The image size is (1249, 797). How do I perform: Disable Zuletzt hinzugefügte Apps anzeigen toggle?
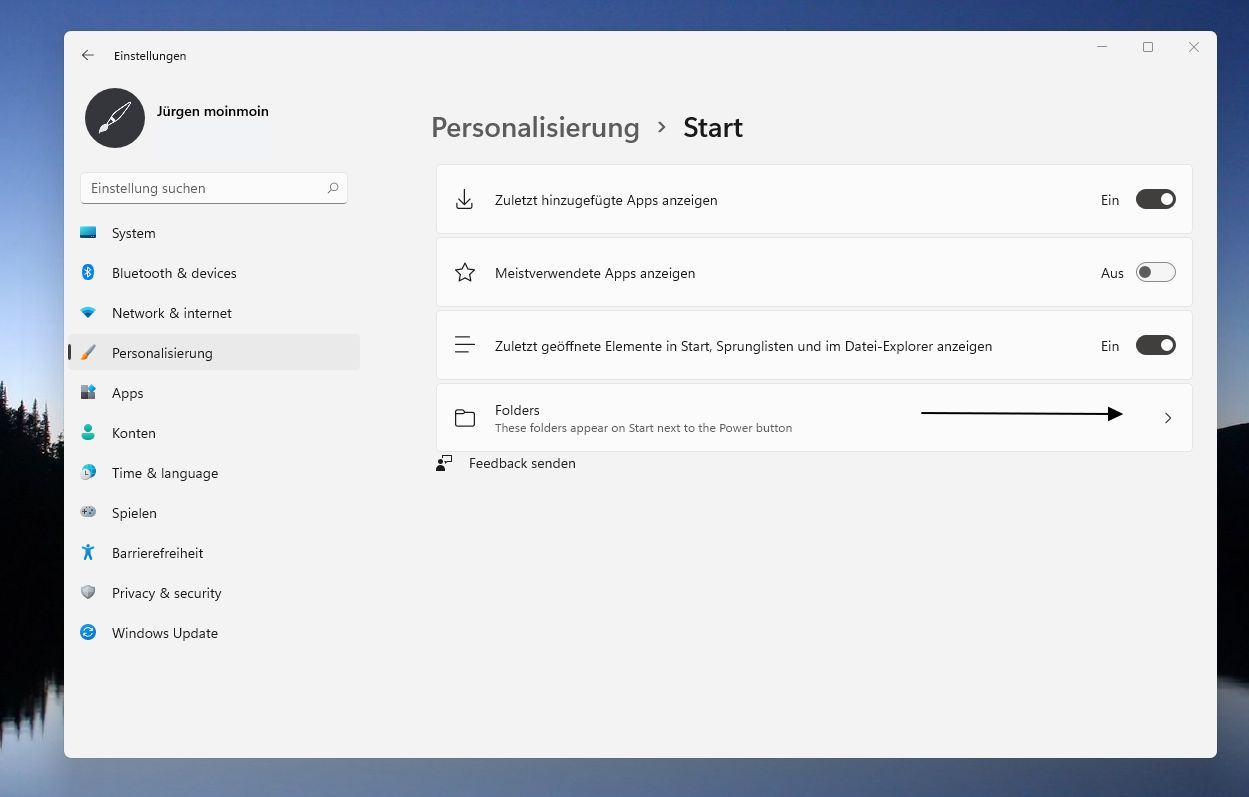click(1155, 200)
